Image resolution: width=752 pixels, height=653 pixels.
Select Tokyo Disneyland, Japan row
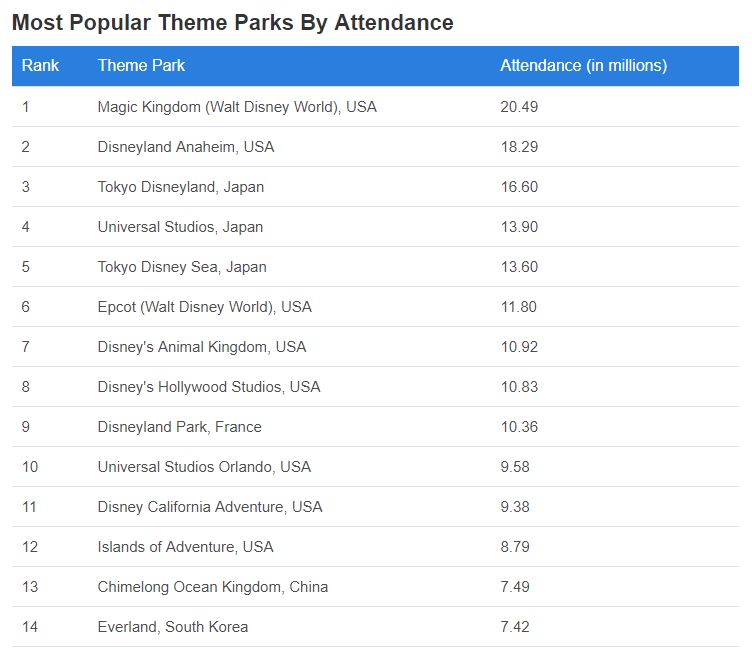pyautogui.click(x=375, y=187)
